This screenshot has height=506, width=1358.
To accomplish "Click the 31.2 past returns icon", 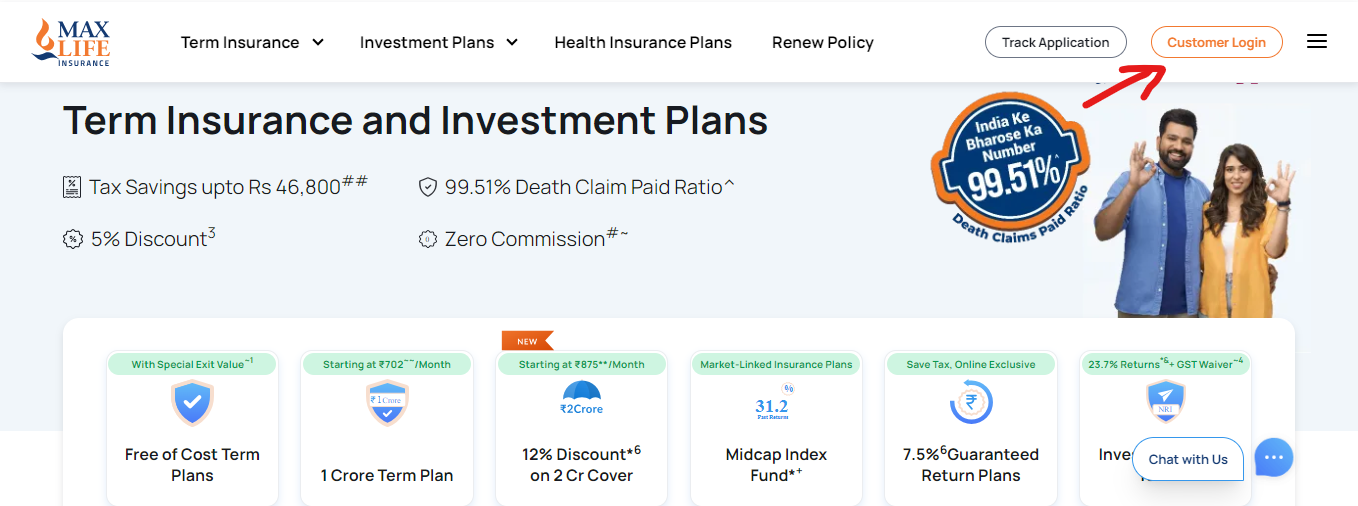I will pyautogui.click(x=774, y=403).
